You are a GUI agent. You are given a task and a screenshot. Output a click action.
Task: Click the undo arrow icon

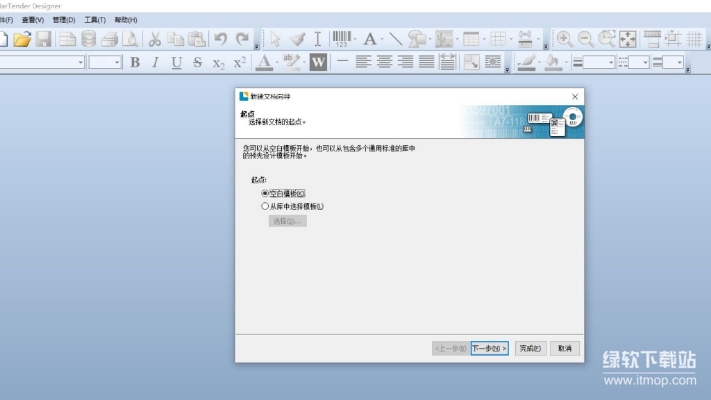tap(220, 39)
